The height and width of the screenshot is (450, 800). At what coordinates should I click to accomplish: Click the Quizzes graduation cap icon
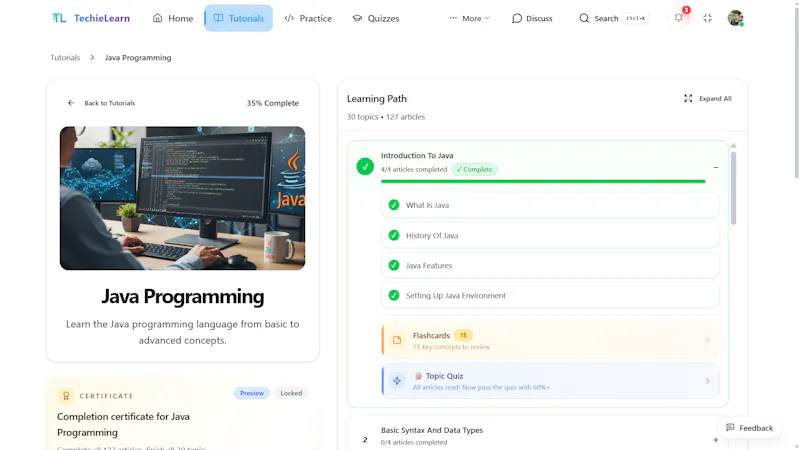[357, 18]
